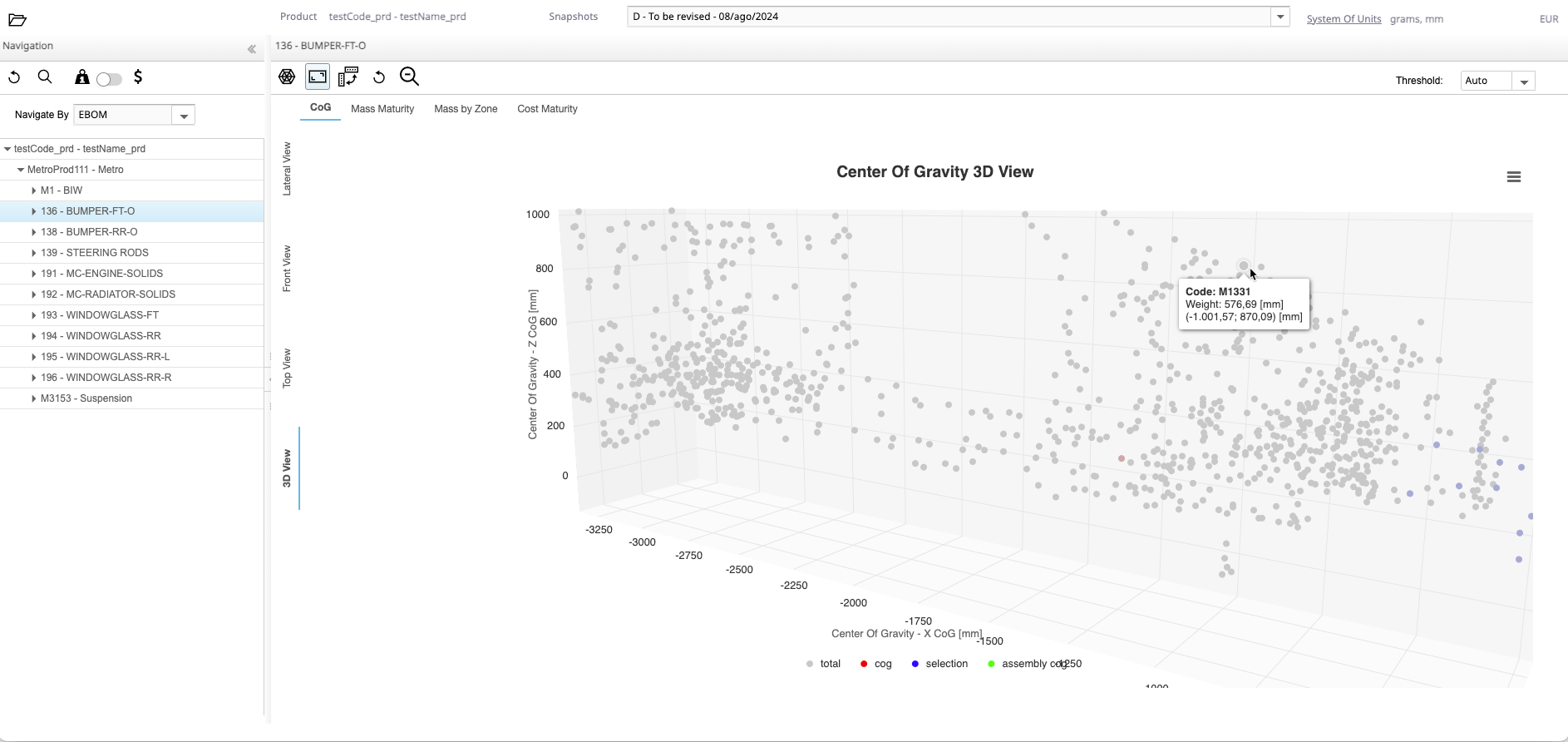Select the Top View side tab
This screenshot has width=1568, height=742.
point(287,368)
